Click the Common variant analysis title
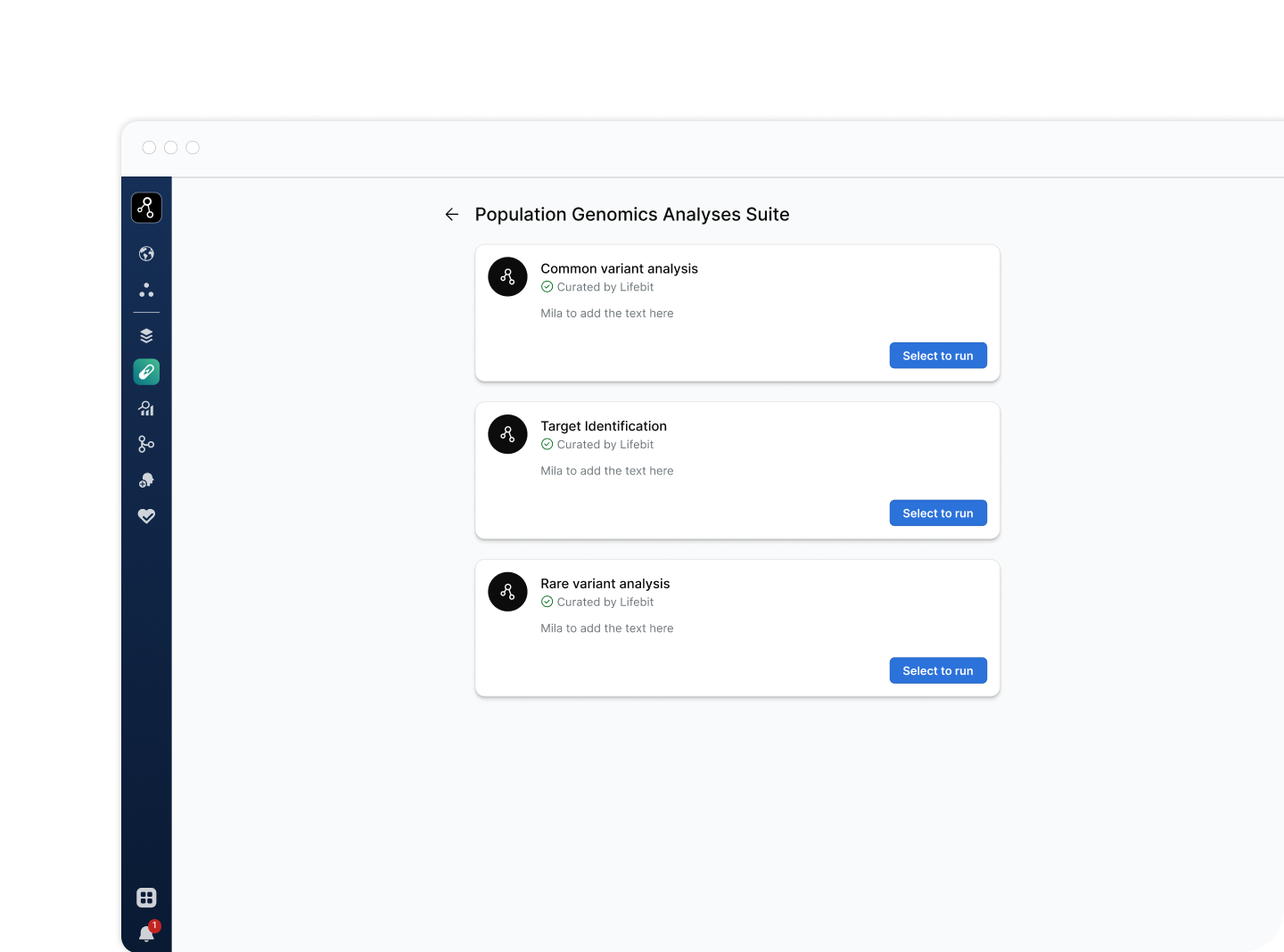This screenshot has width=1284, height=952. (x=619, y=268)
